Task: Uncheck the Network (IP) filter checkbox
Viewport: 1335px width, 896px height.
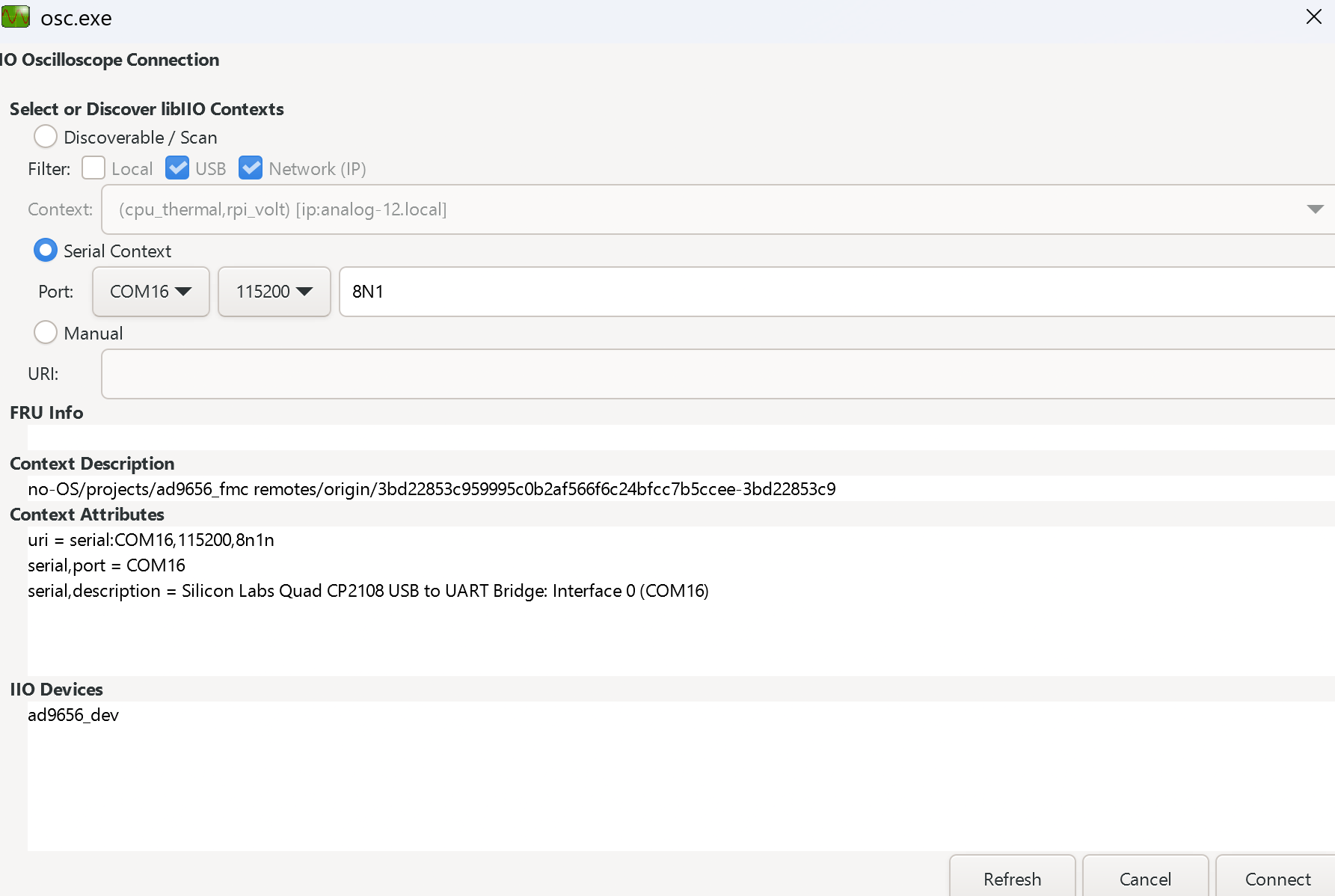Action: tap(251, 168)
